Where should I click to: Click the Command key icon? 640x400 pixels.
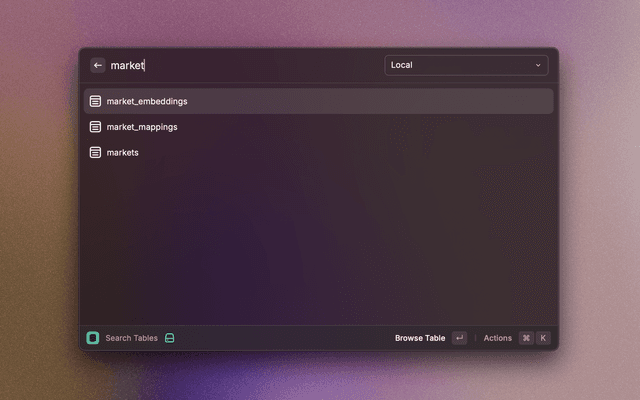526,338
